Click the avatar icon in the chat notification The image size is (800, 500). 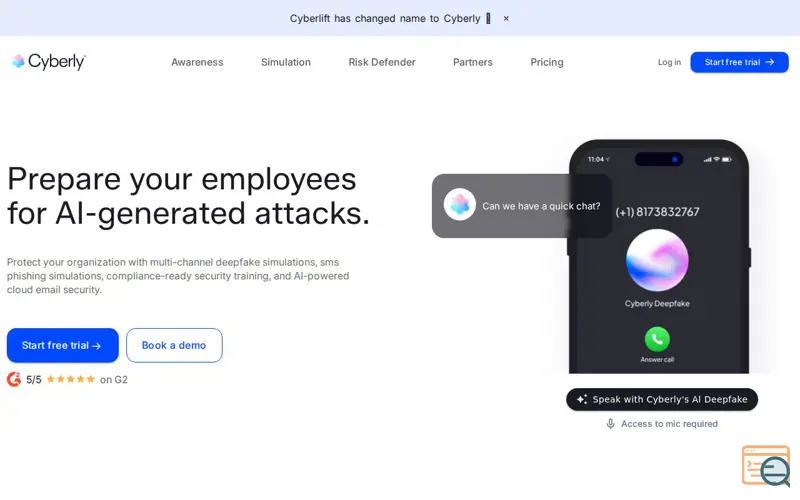pos(460,205)
